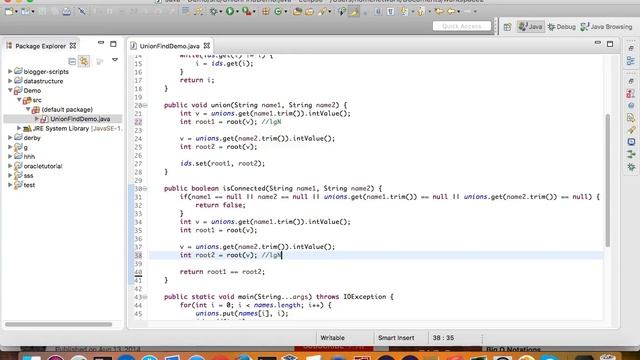Open the Debug launch dropdown arrow
Viewport: 640px width, 360px height.
221,12
